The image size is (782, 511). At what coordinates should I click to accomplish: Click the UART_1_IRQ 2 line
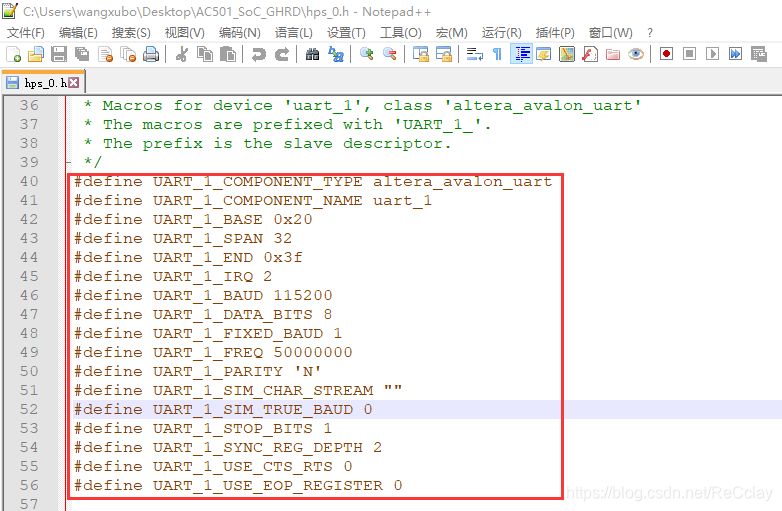(173, 276)
